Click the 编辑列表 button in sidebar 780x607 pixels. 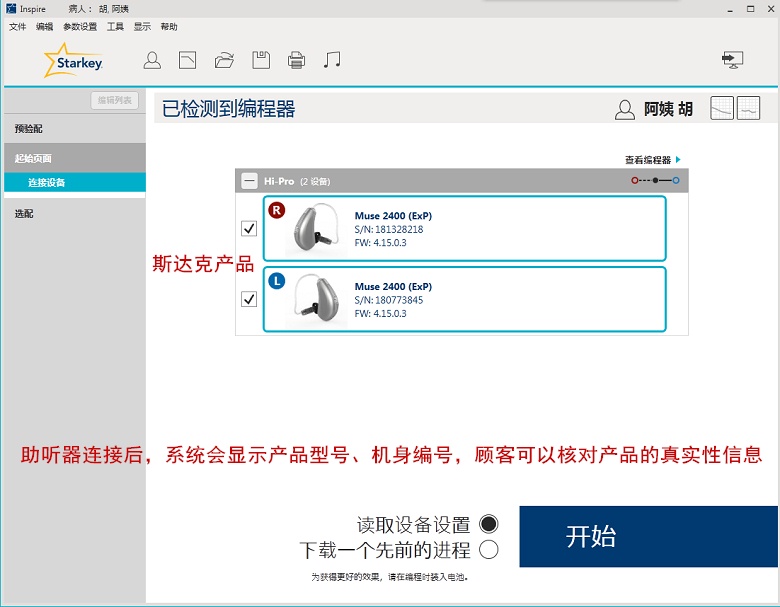[x=115, y=100]
